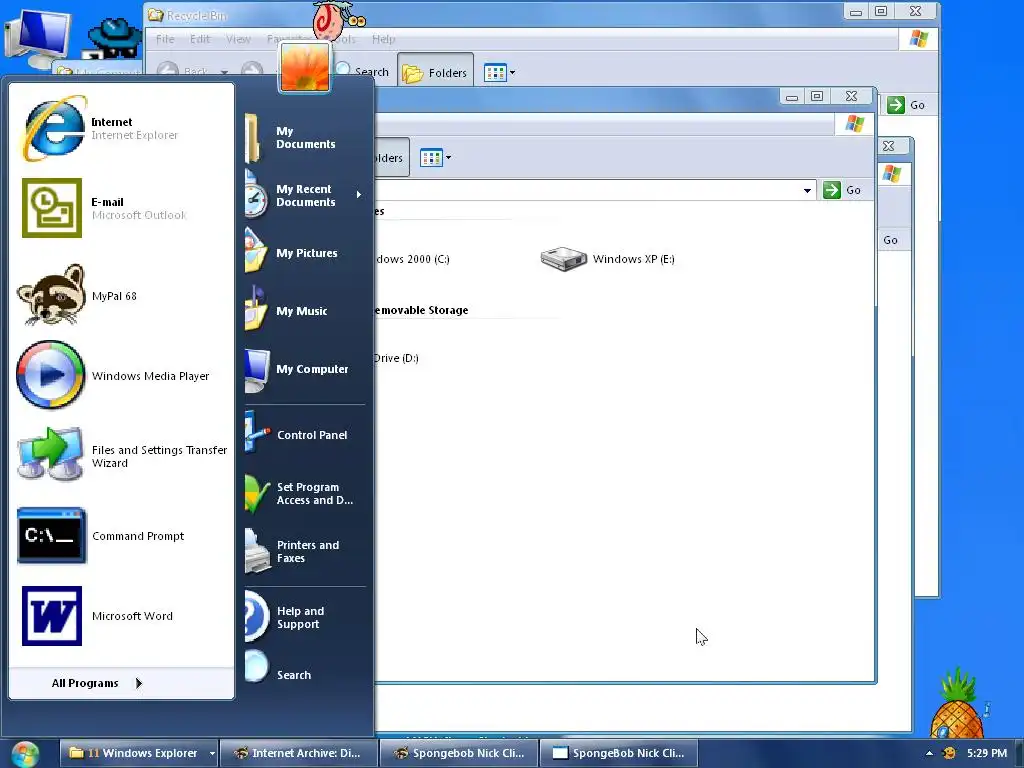
Task: Open the File menu in Recycle Bin window
Action: [165, 39]
